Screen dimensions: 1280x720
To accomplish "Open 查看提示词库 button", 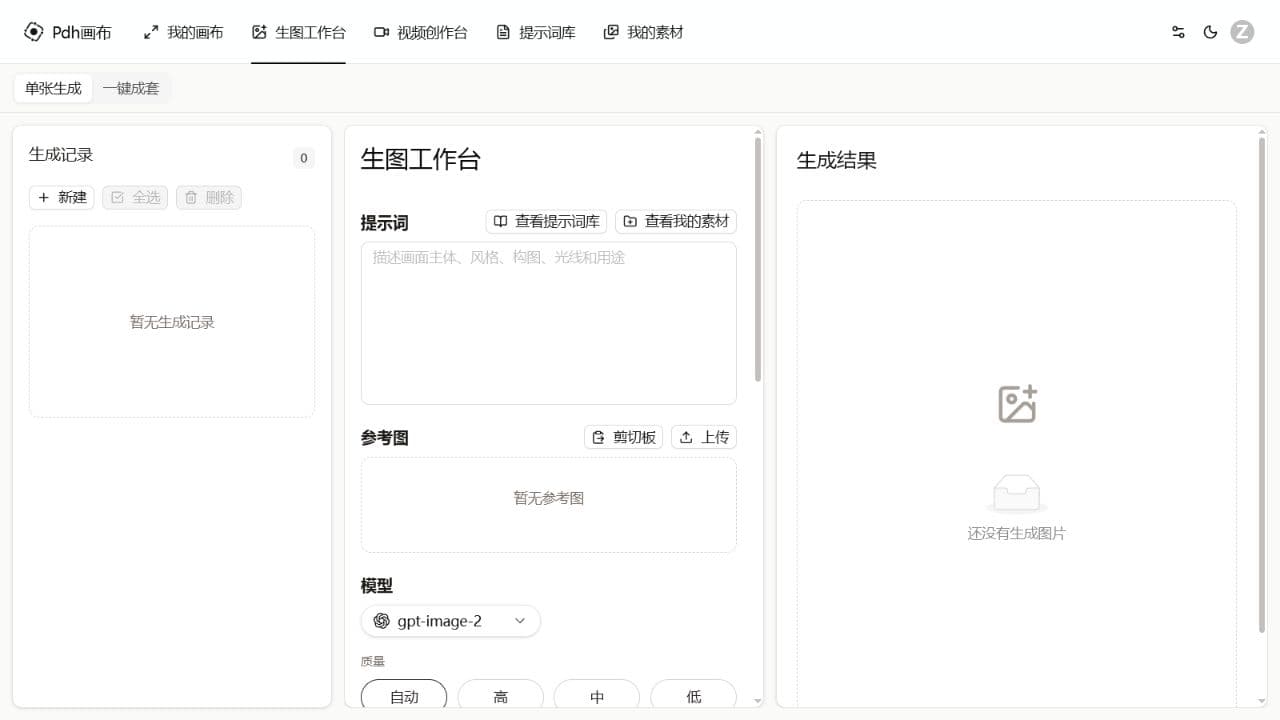I will click(x=546, y=221).
